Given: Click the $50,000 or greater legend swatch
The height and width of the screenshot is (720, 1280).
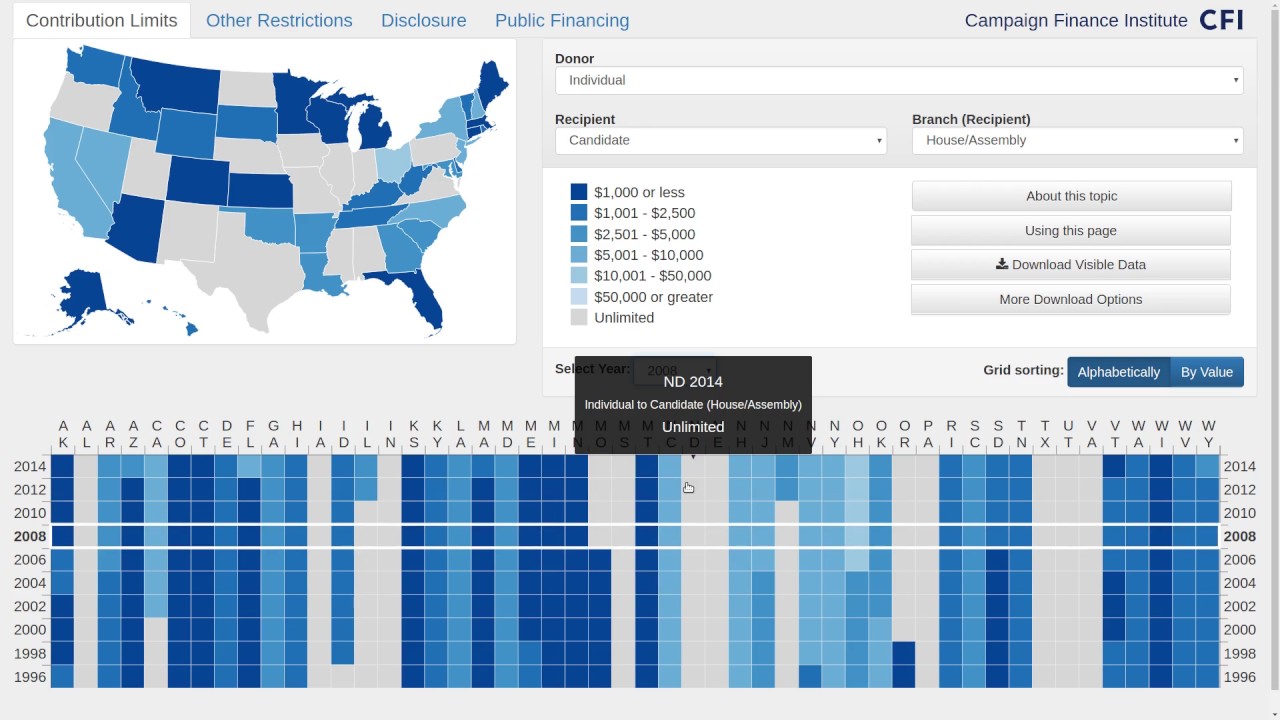Looking at the screenshot, I should [x=579, y=296].
